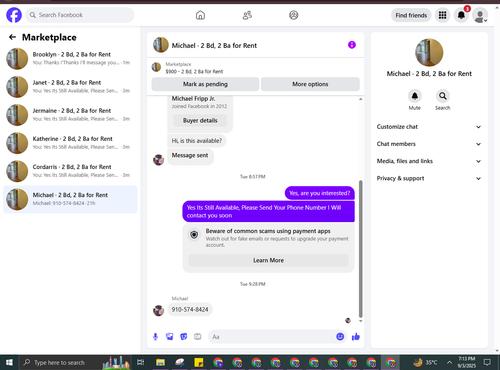Open the taskbar clock showing 7:13 PM
This screenshot has width=500, height=370.
467,362
